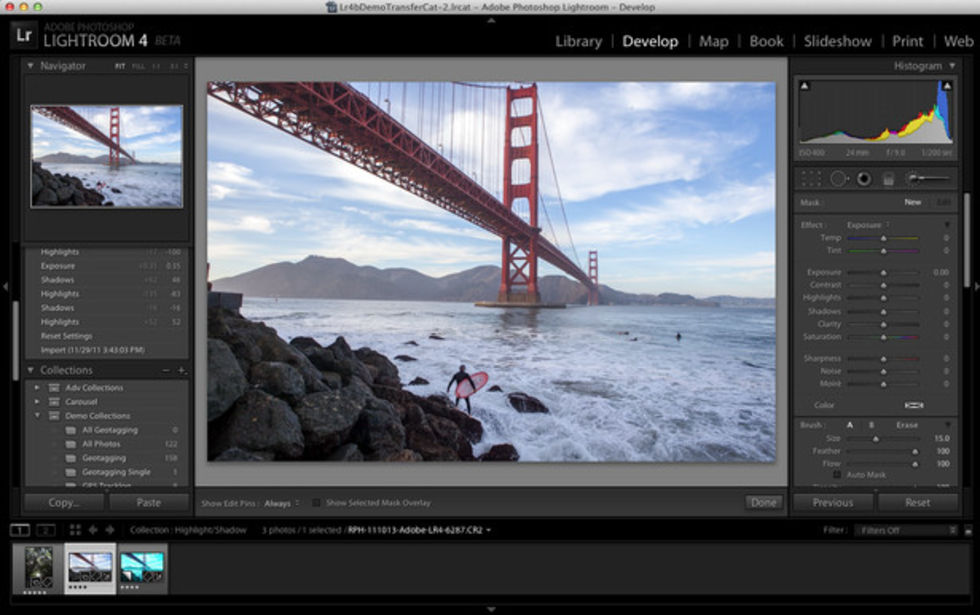980x615 pixels.
Task: Switch to secondary display button 2
Action: (x=45, y=530)
